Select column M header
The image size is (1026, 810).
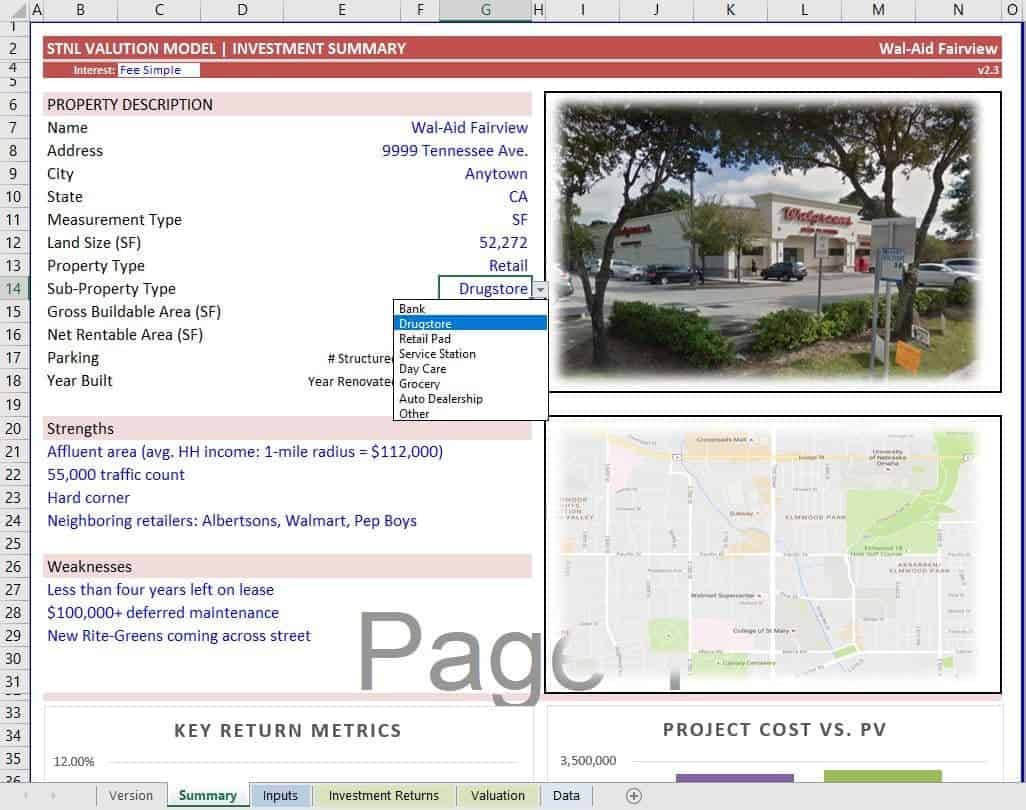(878, 10)
